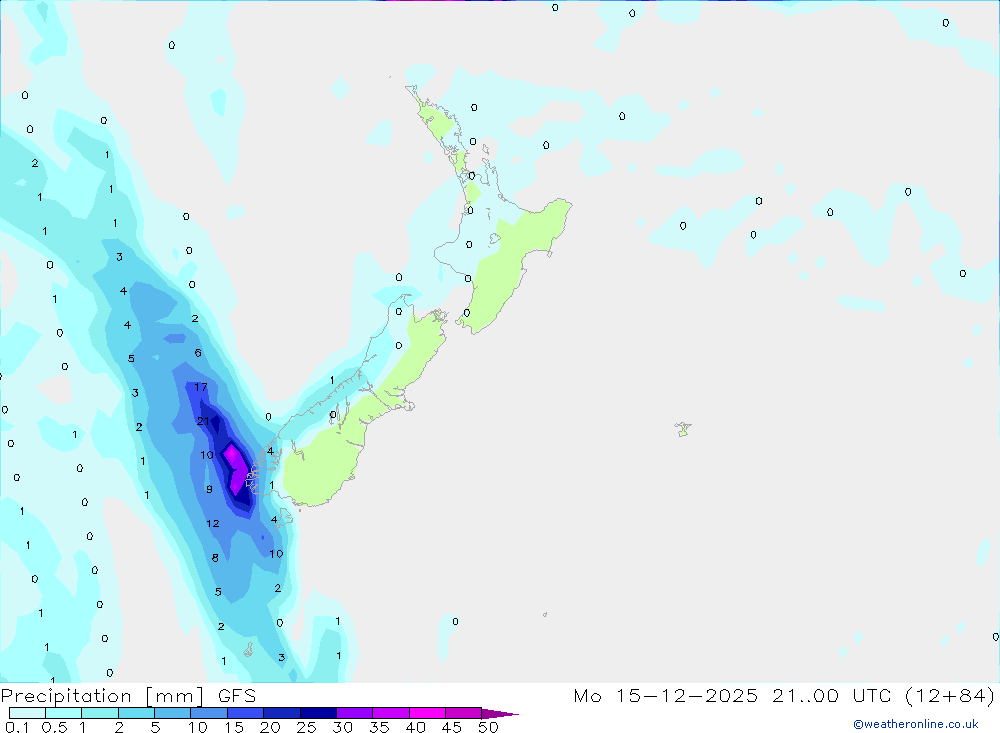This screenshot has width=1000, height=733.
Task: Click the '9' precipitation value on map
Action: coord(209,489)
